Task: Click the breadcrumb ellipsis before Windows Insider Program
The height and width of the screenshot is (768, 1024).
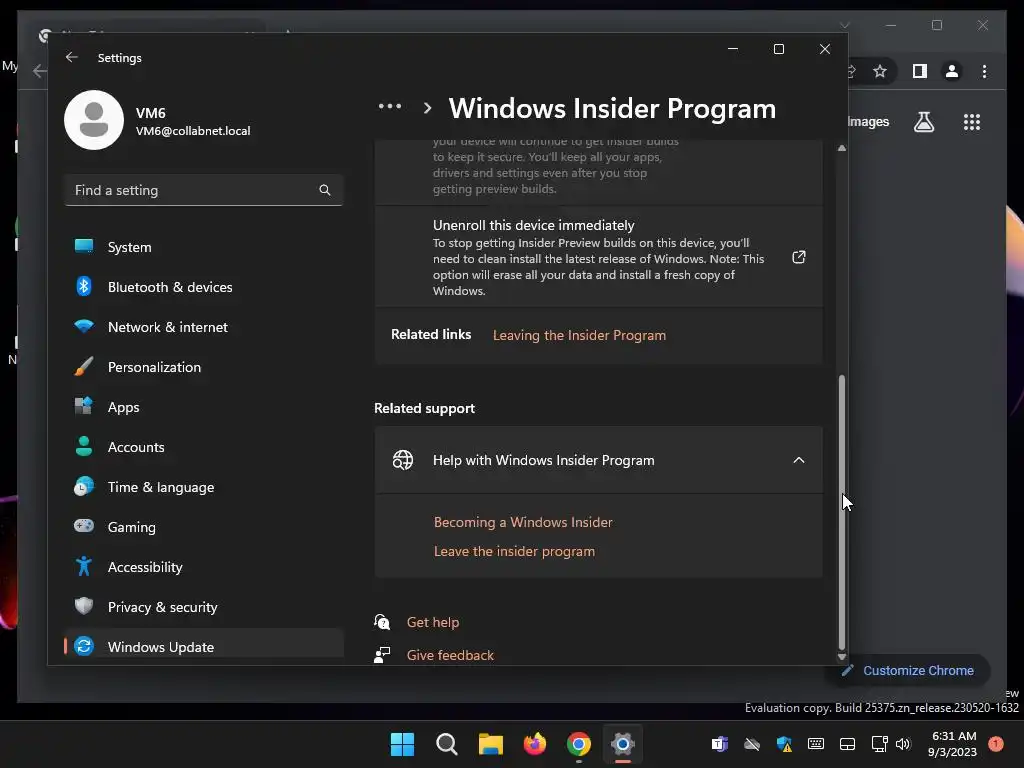Action: click(390, 106)
